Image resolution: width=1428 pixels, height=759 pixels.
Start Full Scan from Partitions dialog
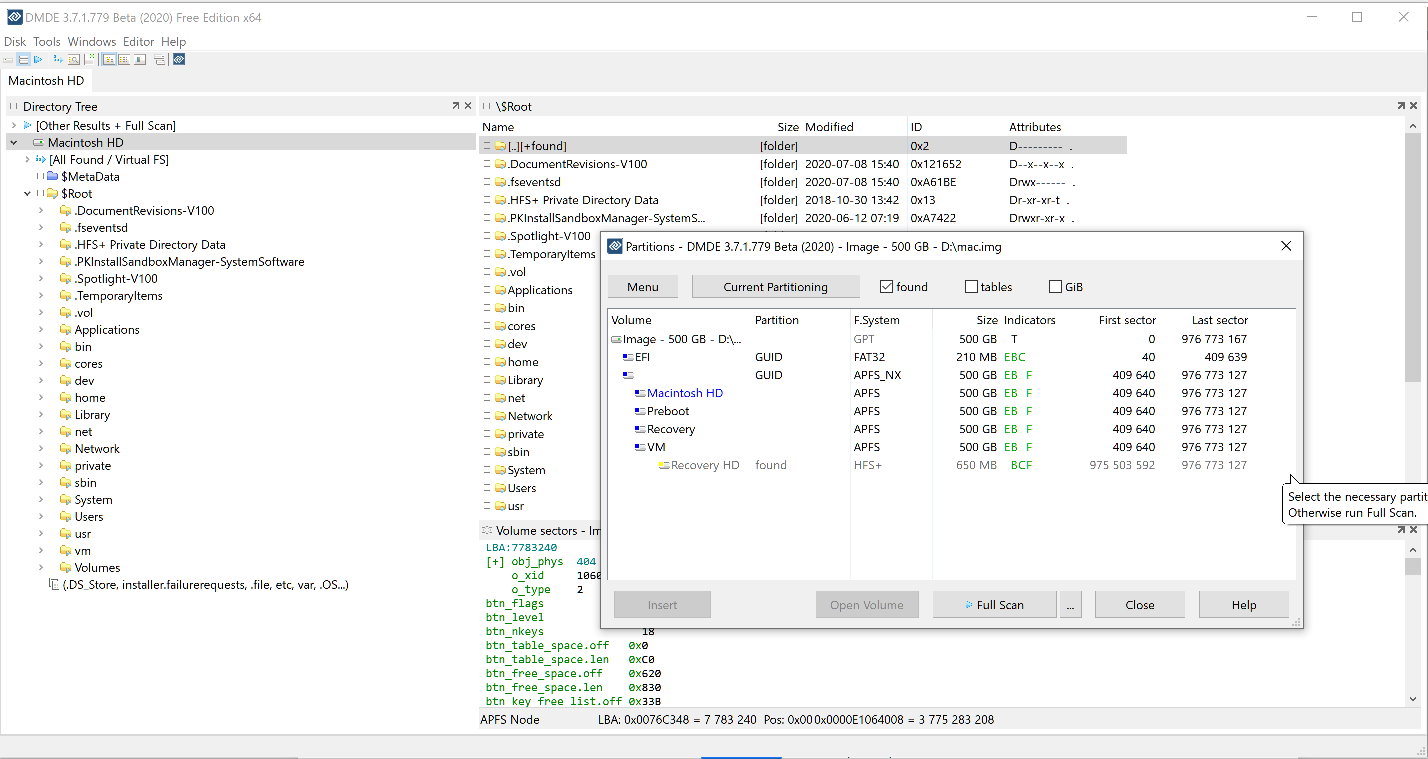(994, 605)
